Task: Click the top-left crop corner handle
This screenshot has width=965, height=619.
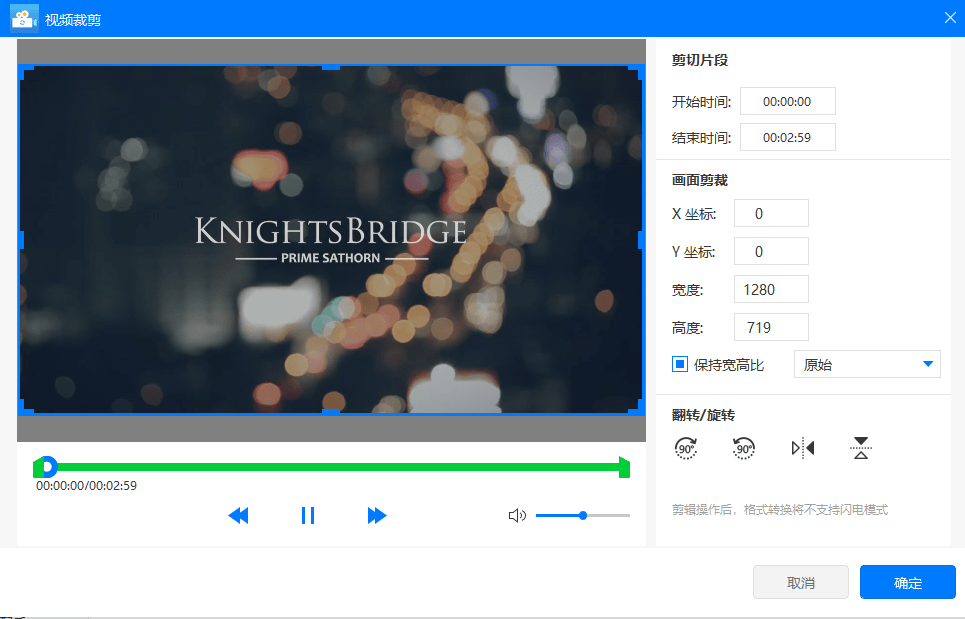Action: pos(26,71)
